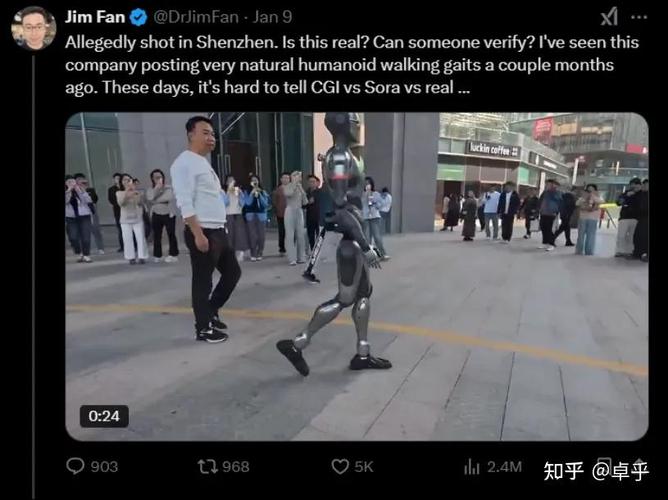Click the reply speech bubble icon
The width and height of the screenshot is (668, 500).
coord(75,466)
